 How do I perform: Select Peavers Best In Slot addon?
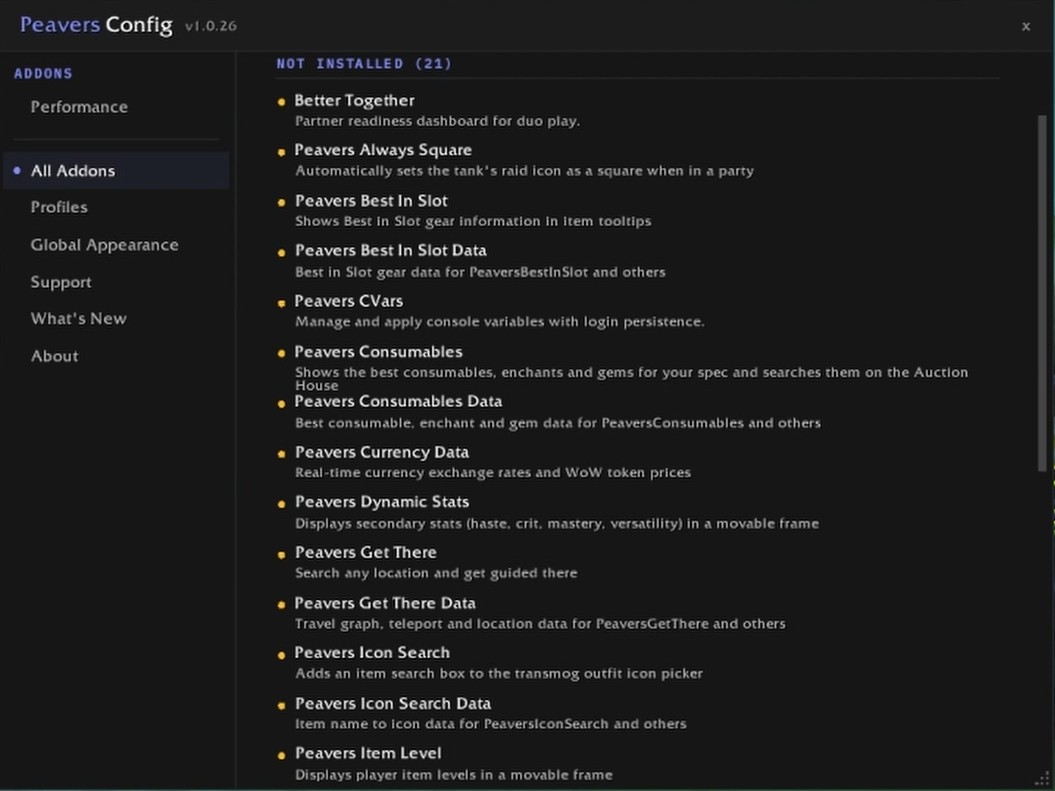(371, 201)
